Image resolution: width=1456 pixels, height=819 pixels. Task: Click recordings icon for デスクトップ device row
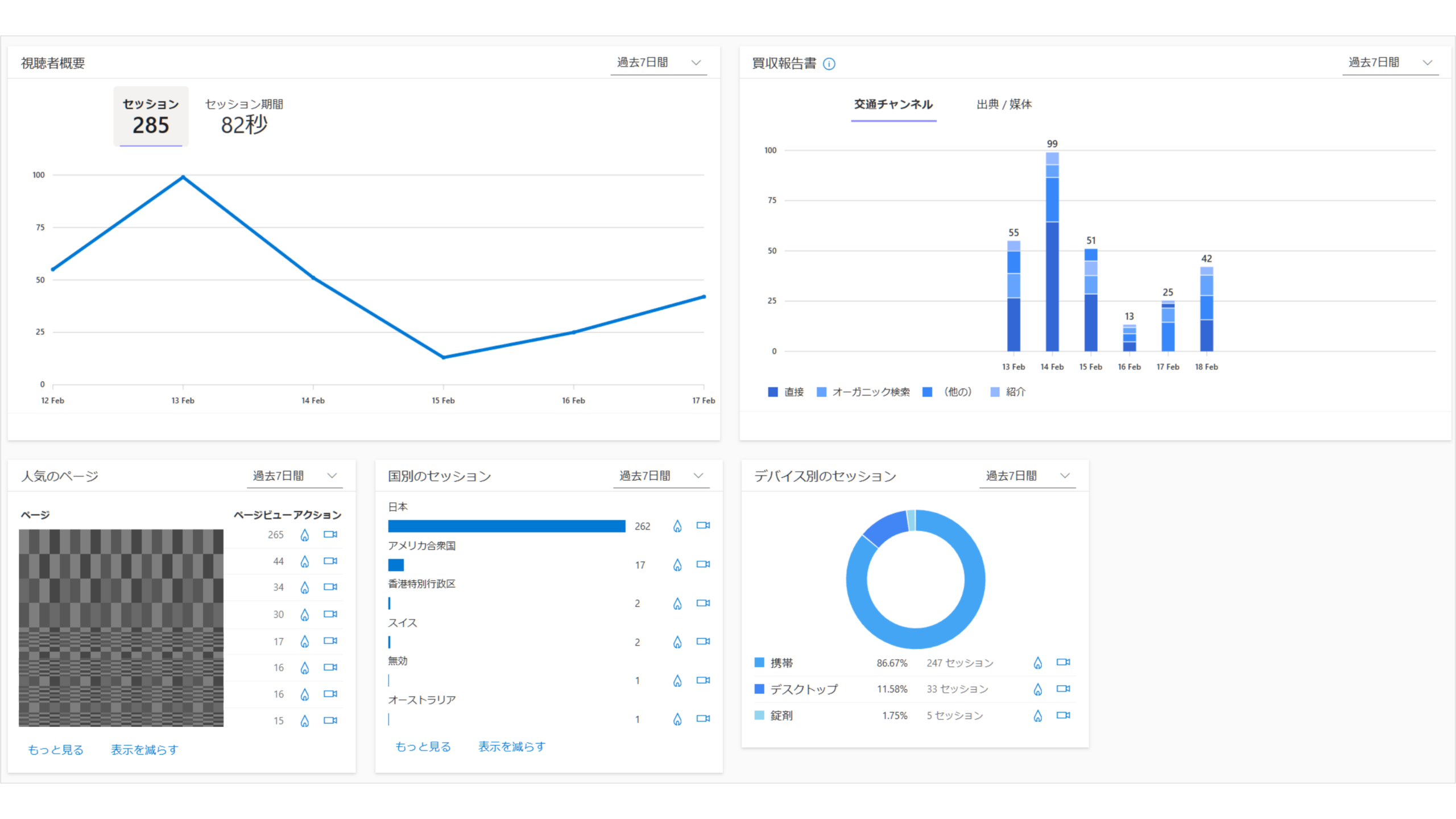point(1063,689)
